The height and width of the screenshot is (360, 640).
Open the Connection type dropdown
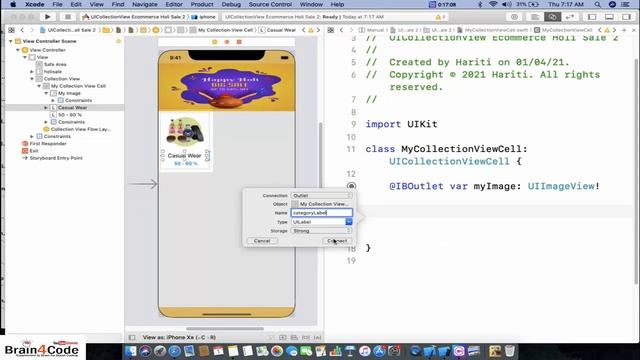pos(321,196)
